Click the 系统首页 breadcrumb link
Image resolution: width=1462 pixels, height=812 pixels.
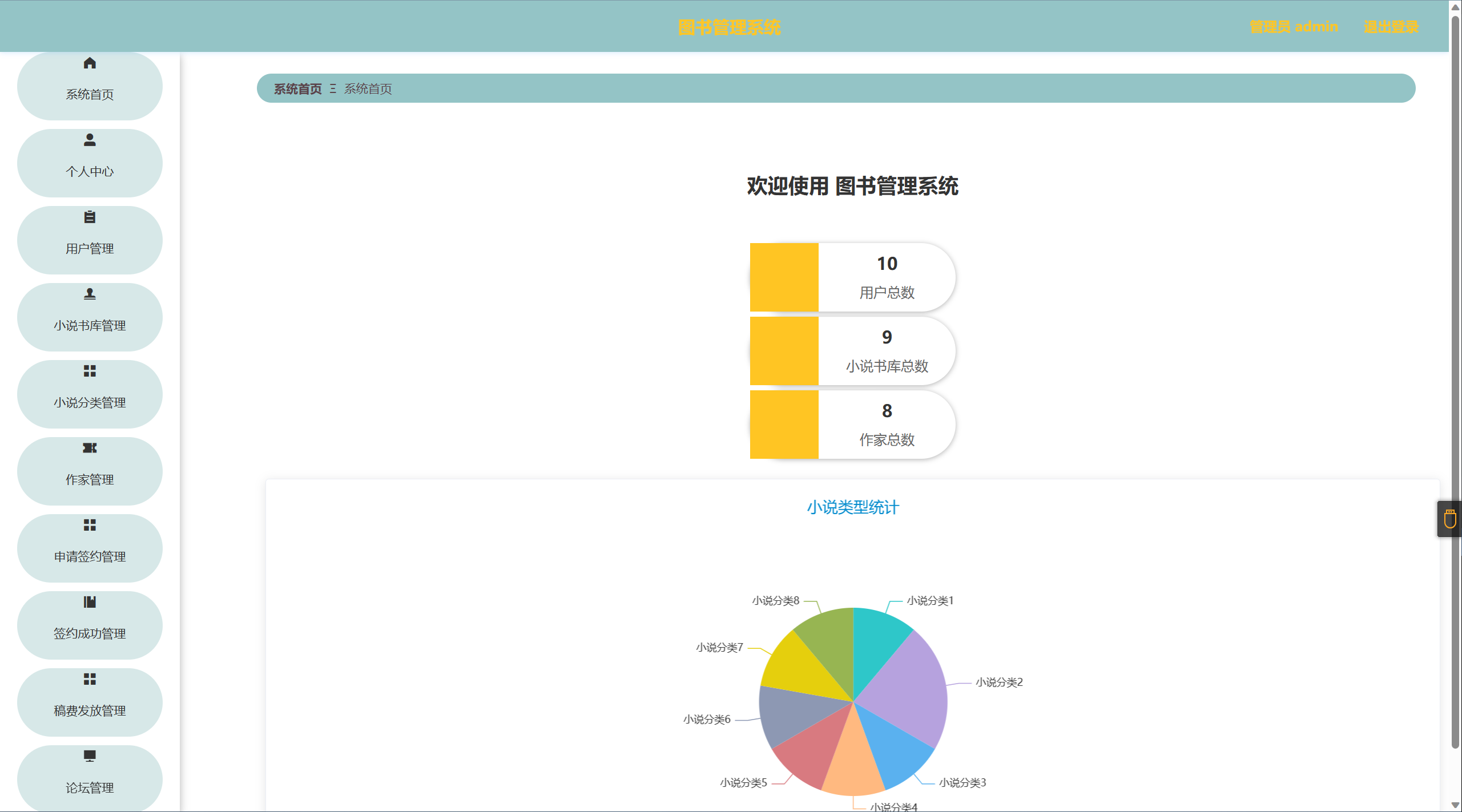pyautogui.click(x=297, y=89)
